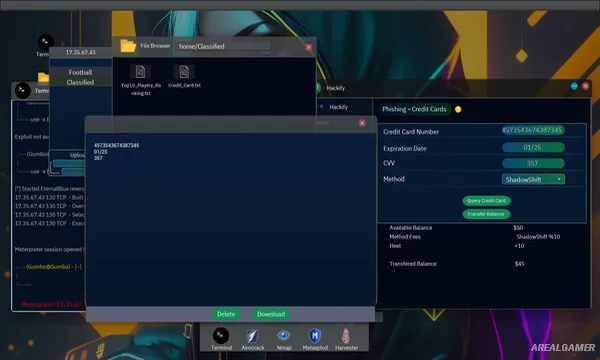Close the text file viewer window
The width and height of the screenshot is (600, 360).
click(362, 123)
